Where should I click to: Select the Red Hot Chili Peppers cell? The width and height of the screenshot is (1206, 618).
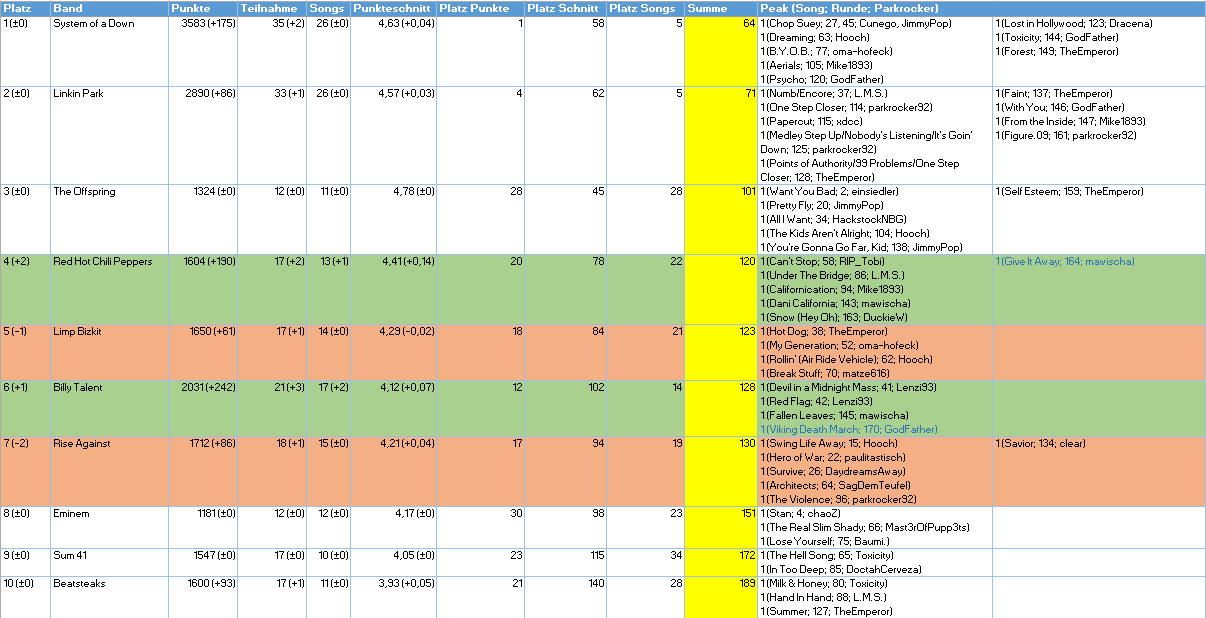[109, 289]
